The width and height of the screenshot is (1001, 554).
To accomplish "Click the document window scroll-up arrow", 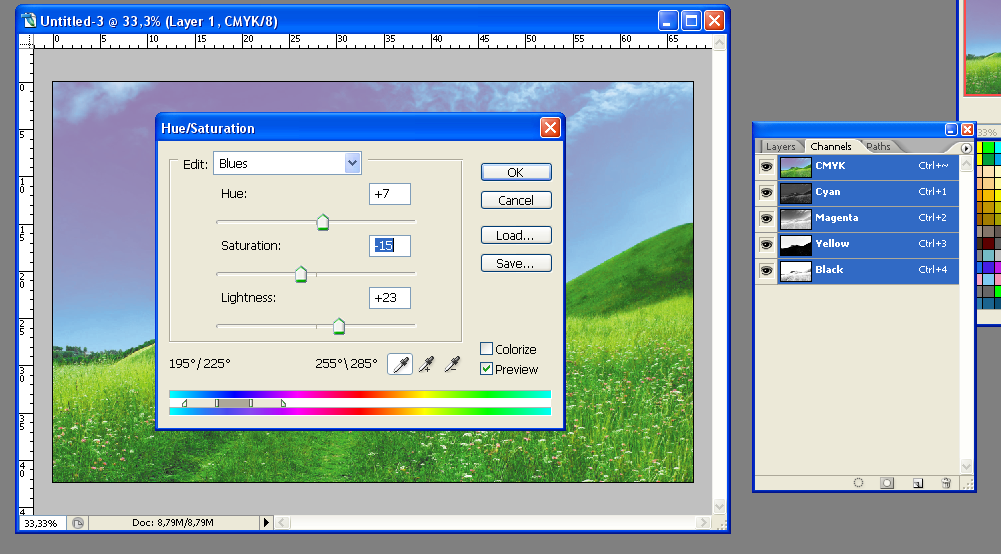I will click(719, 43).
